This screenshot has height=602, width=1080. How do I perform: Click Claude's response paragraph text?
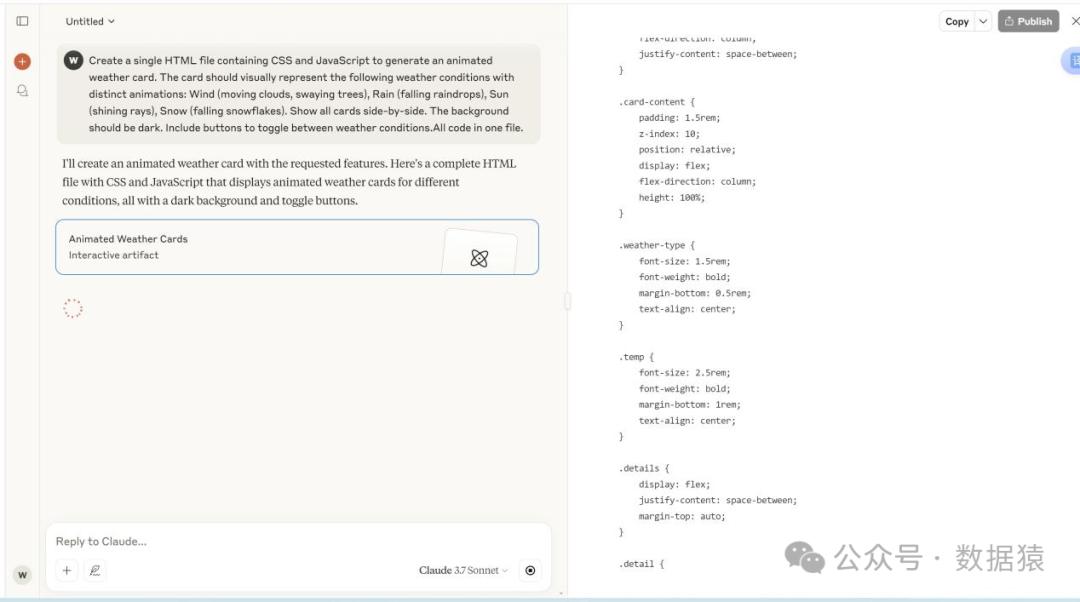(x=289, y=182)
